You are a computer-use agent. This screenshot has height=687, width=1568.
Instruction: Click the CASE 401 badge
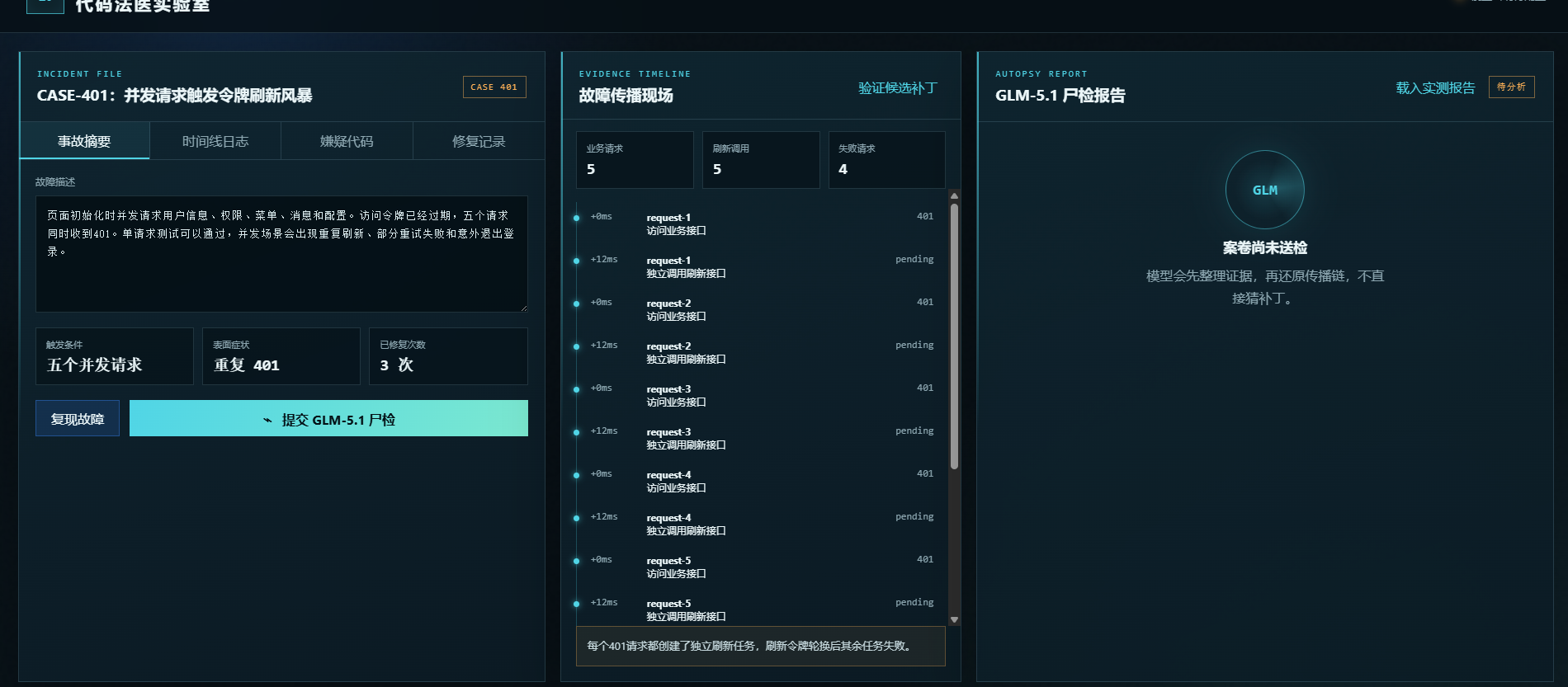(x=494, y=87)
